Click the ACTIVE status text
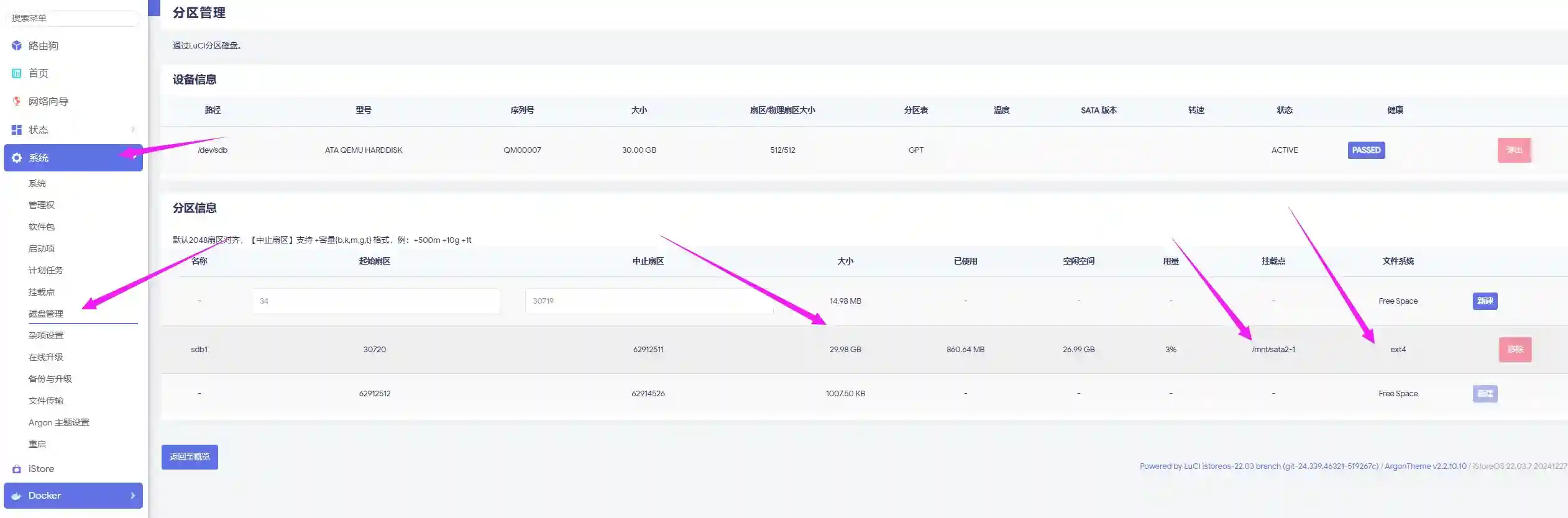The height and width of the screenshot is (518, 1568). (x=1284, y=150)
